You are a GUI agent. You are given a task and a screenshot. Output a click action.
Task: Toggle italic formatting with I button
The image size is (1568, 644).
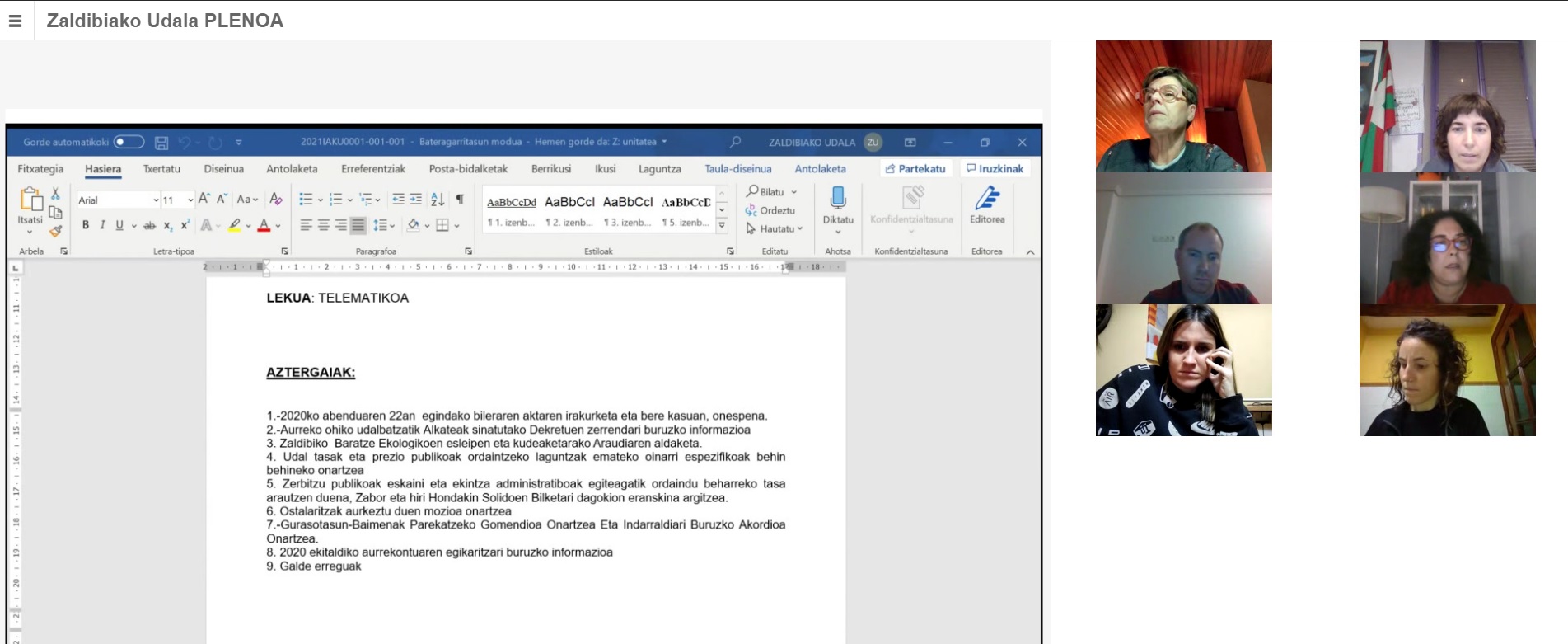102,225
